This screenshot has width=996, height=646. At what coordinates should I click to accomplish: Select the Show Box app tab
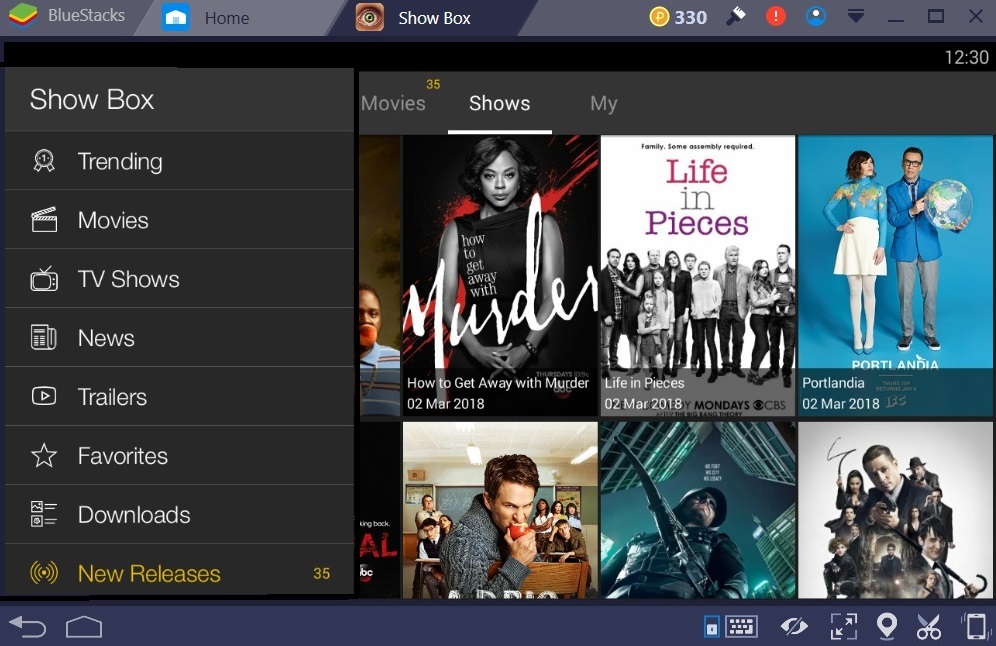point(434,18)
